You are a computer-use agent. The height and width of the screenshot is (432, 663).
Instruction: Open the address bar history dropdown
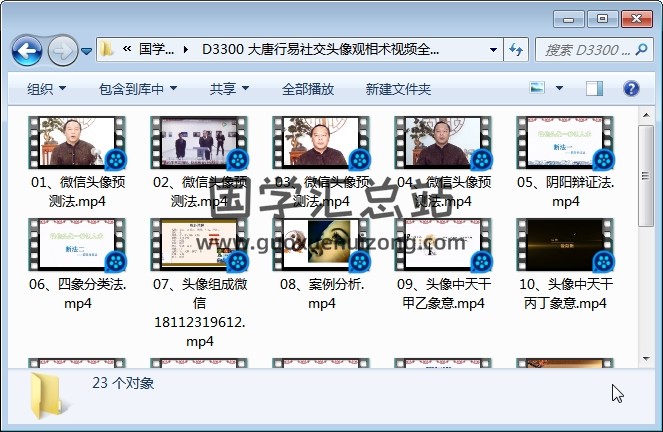coord(494,49)
